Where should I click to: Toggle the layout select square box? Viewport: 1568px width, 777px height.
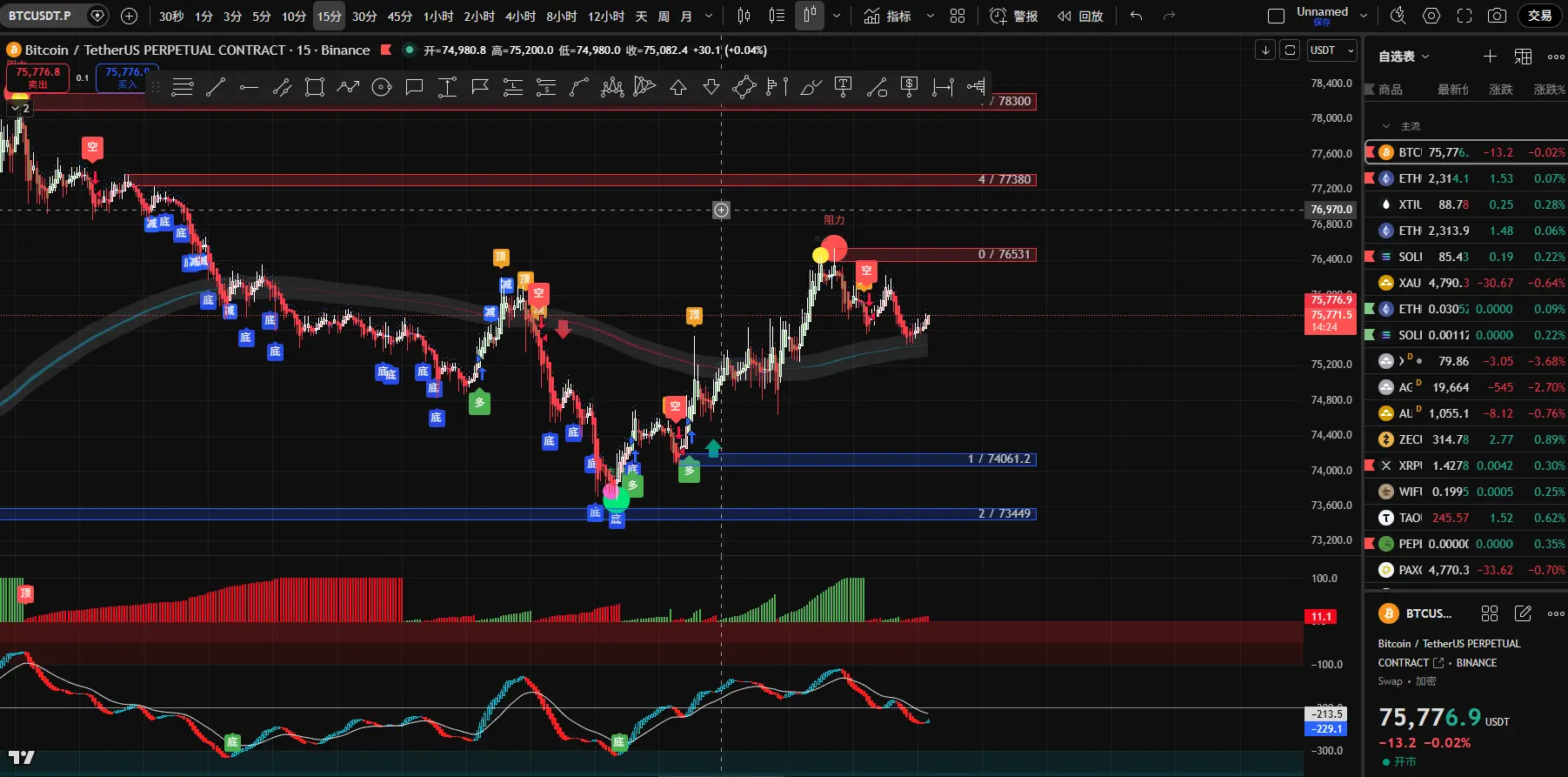tap(1277, 16)
